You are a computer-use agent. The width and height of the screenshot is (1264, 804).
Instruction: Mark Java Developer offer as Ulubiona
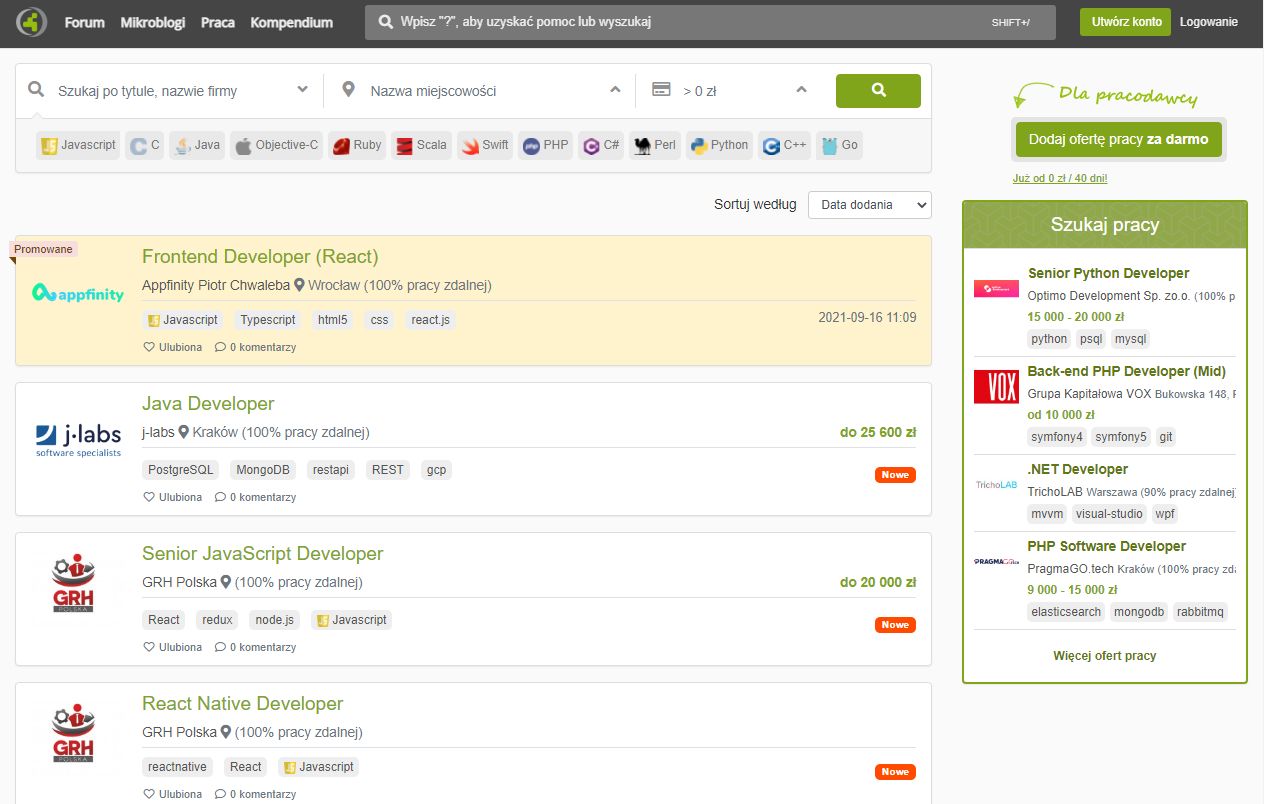pyautogui.click(x=173, y=497)
